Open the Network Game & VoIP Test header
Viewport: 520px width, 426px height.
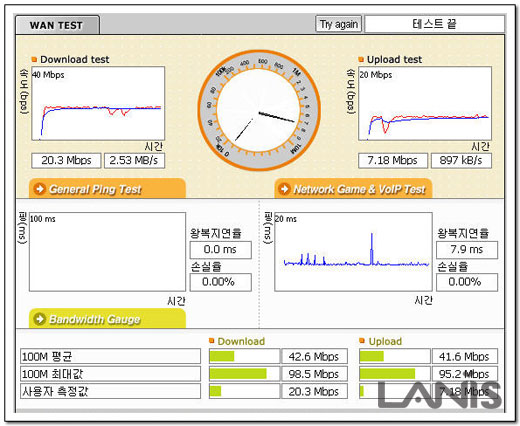click(353, 188)
